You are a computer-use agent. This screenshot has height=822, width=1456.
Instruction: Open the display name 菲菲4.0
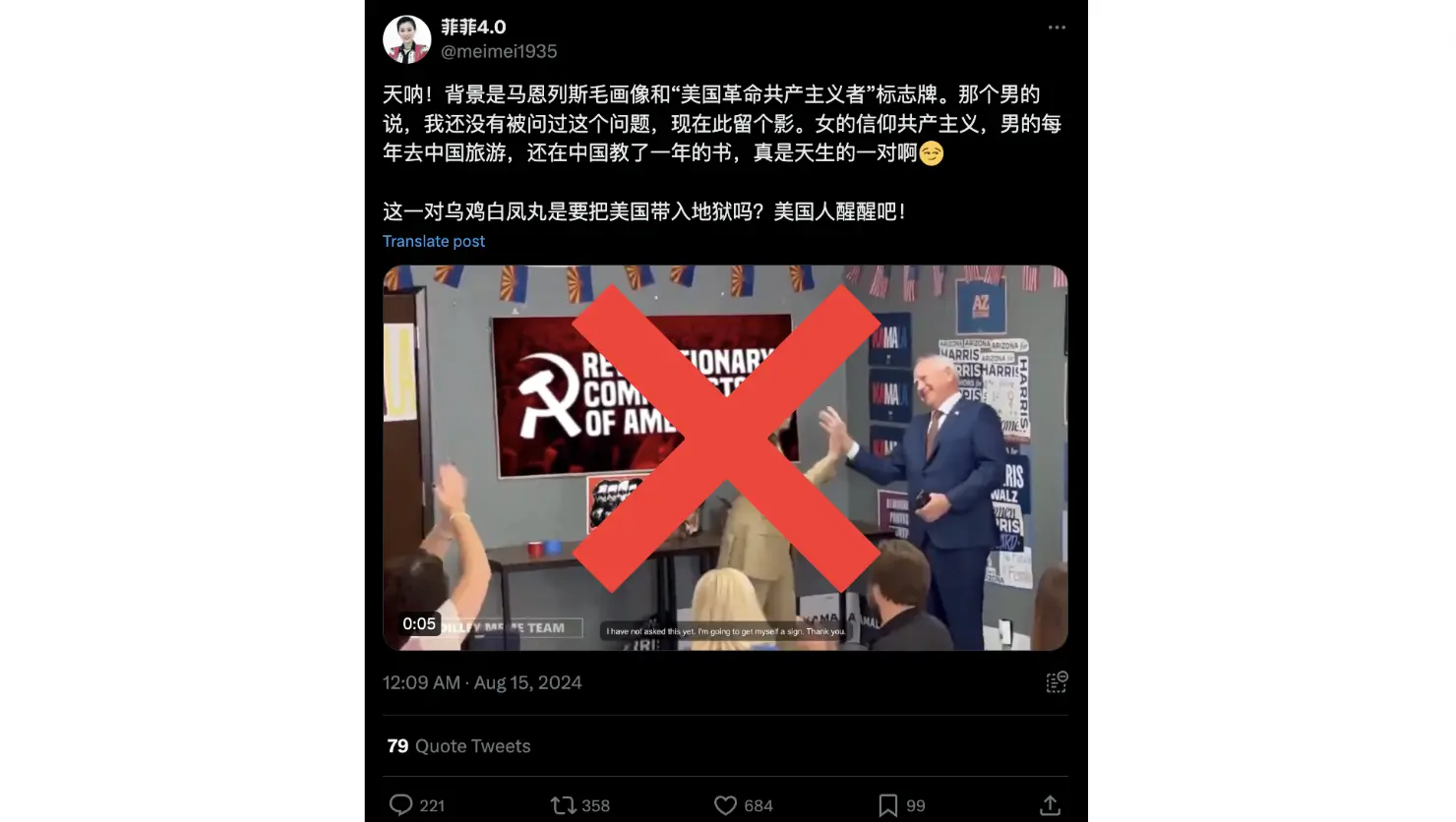point(473,27)
